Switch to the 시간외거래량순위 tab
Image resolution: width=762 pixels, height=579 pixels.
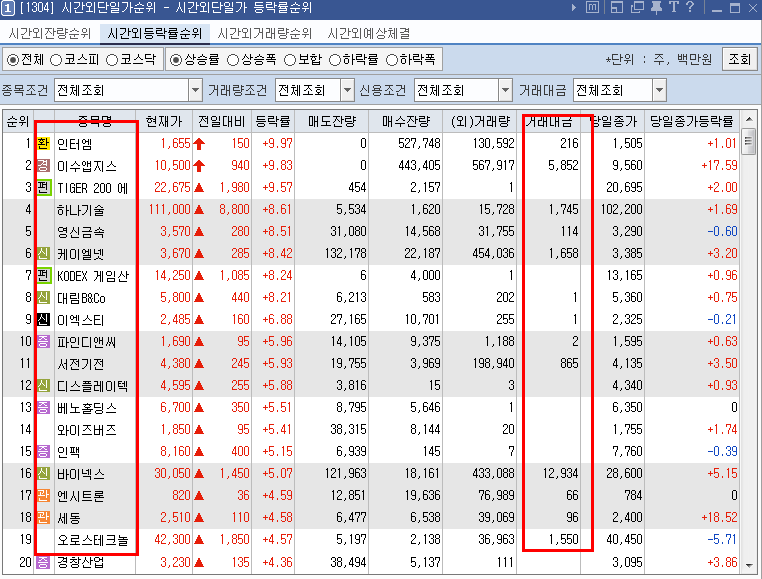(x=265, y=33)
